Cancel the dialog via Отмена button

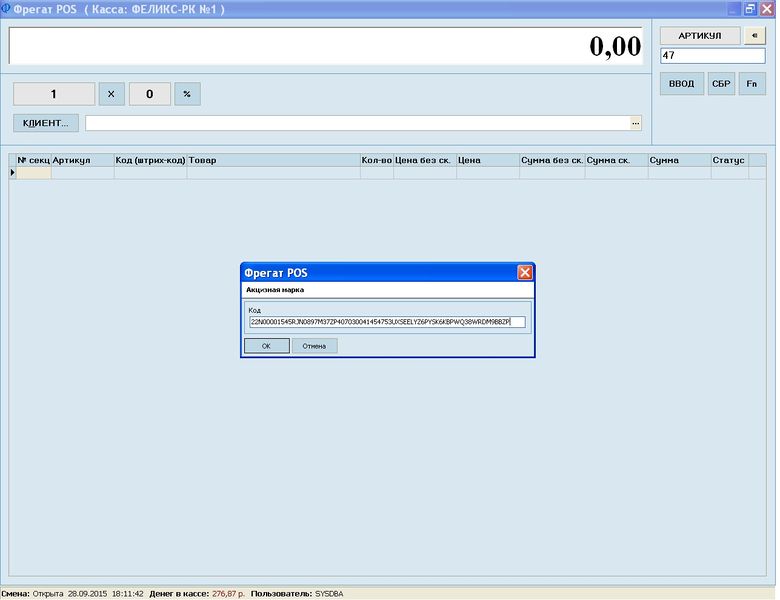click(x=314, y=346)
